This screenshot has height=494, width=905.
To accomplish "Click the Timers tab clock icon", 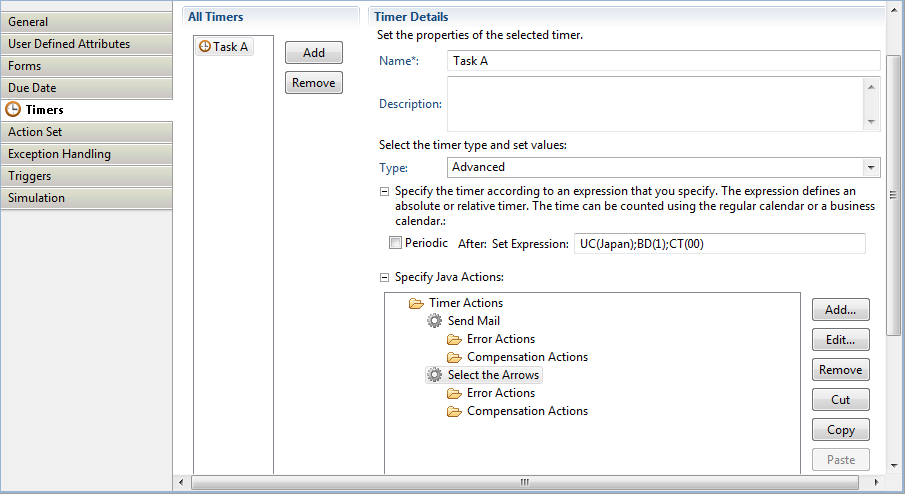I will pos(14,110).
